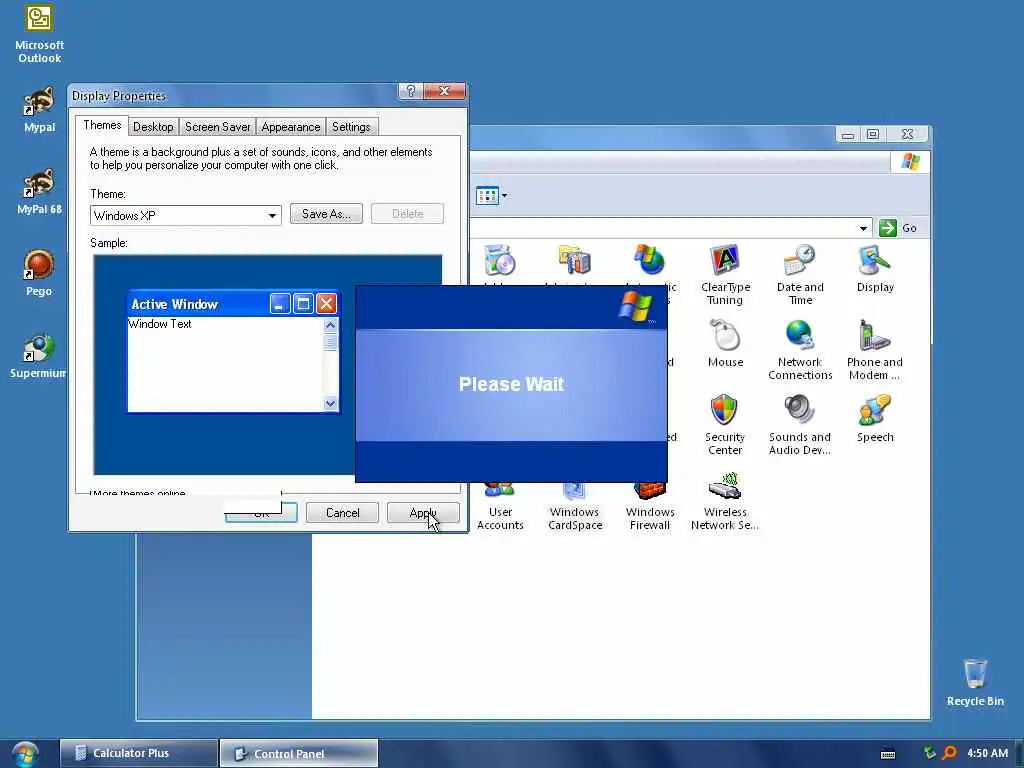Select the Recycle Bin icon
Image resolution: width=1024 pixels, height=768 pixels.
click(975, 682)
